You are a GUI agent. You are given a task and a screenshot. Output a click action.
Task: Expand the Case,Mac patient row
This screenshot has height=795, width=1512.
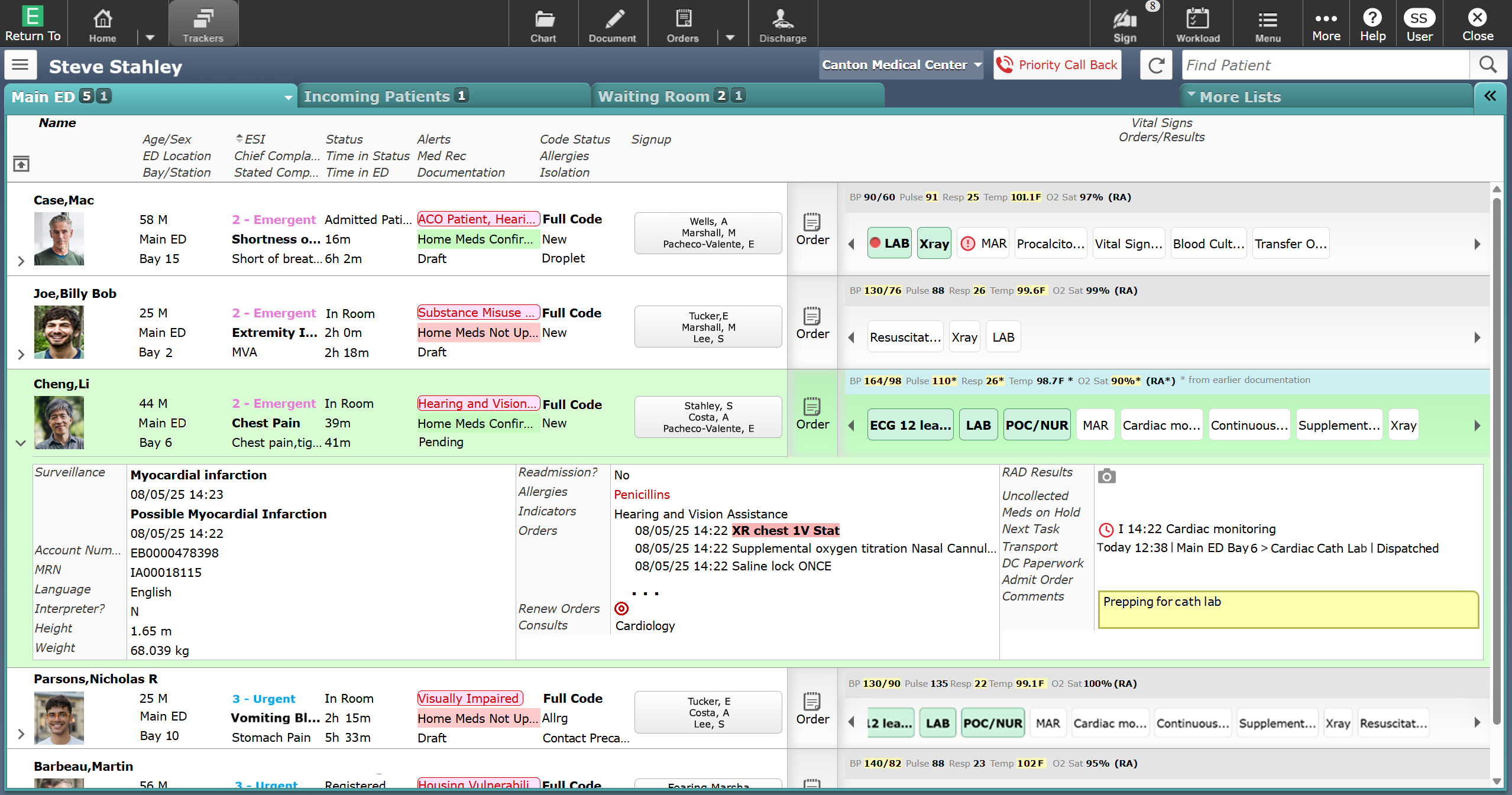click(x=21, y=261)
